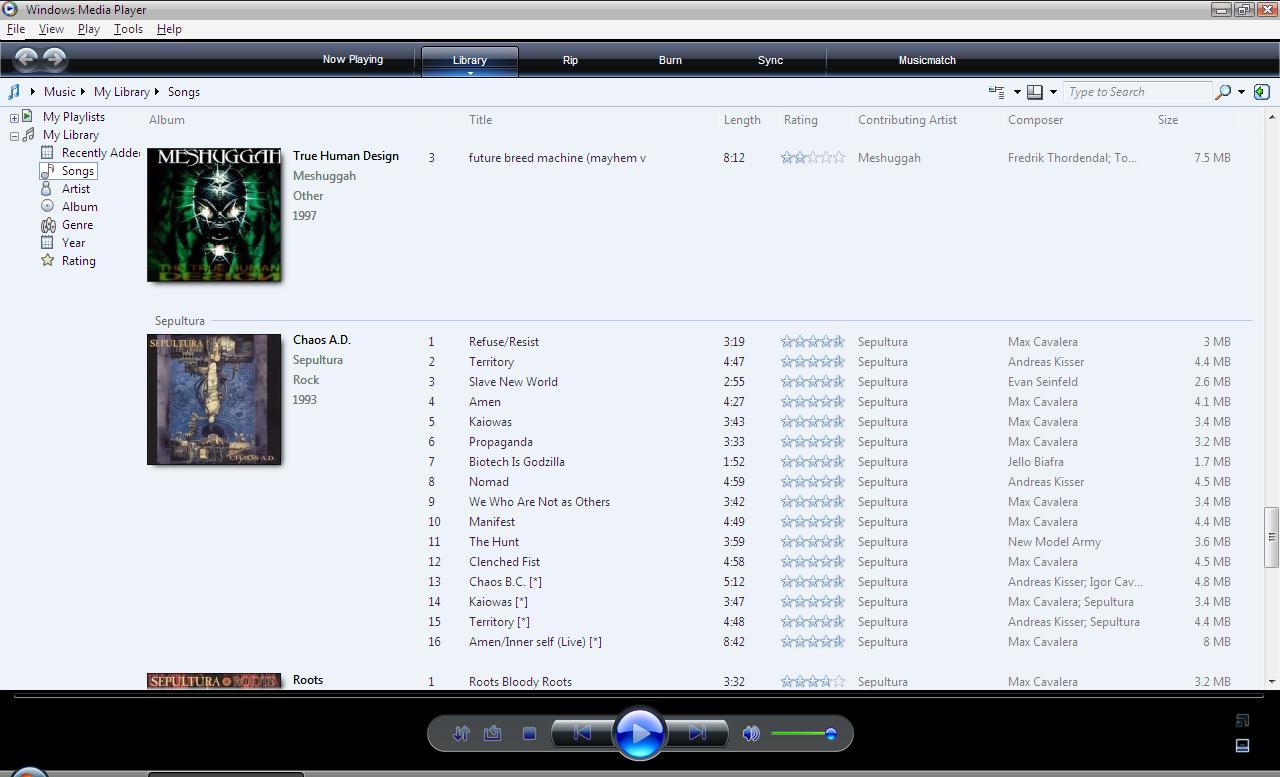Image resolution: width=1280 pixels, height=777 pixels.
Task: Collapse the My Library tree node
Action: pos(15,136)
